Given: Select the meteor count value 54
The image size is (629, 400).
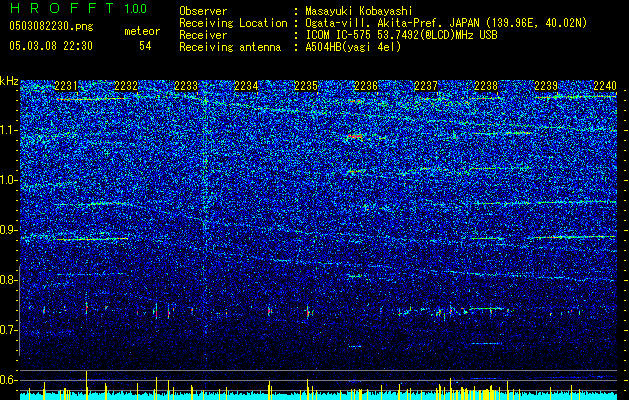Looking at the screenshot, I should coord(145,46).
